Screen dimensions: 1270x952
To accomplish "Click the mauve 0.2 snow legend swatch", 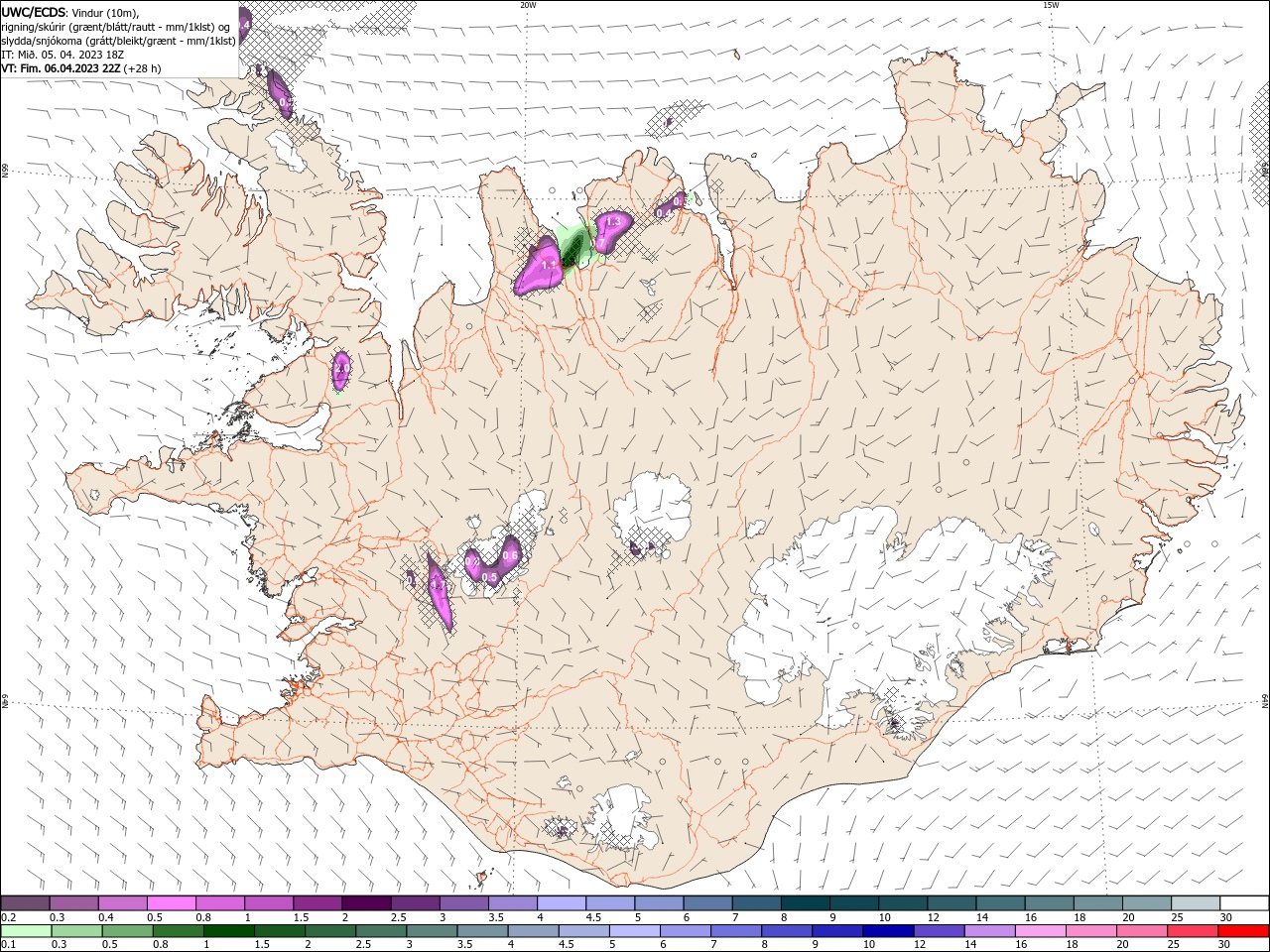I will (x=25, y=903).
